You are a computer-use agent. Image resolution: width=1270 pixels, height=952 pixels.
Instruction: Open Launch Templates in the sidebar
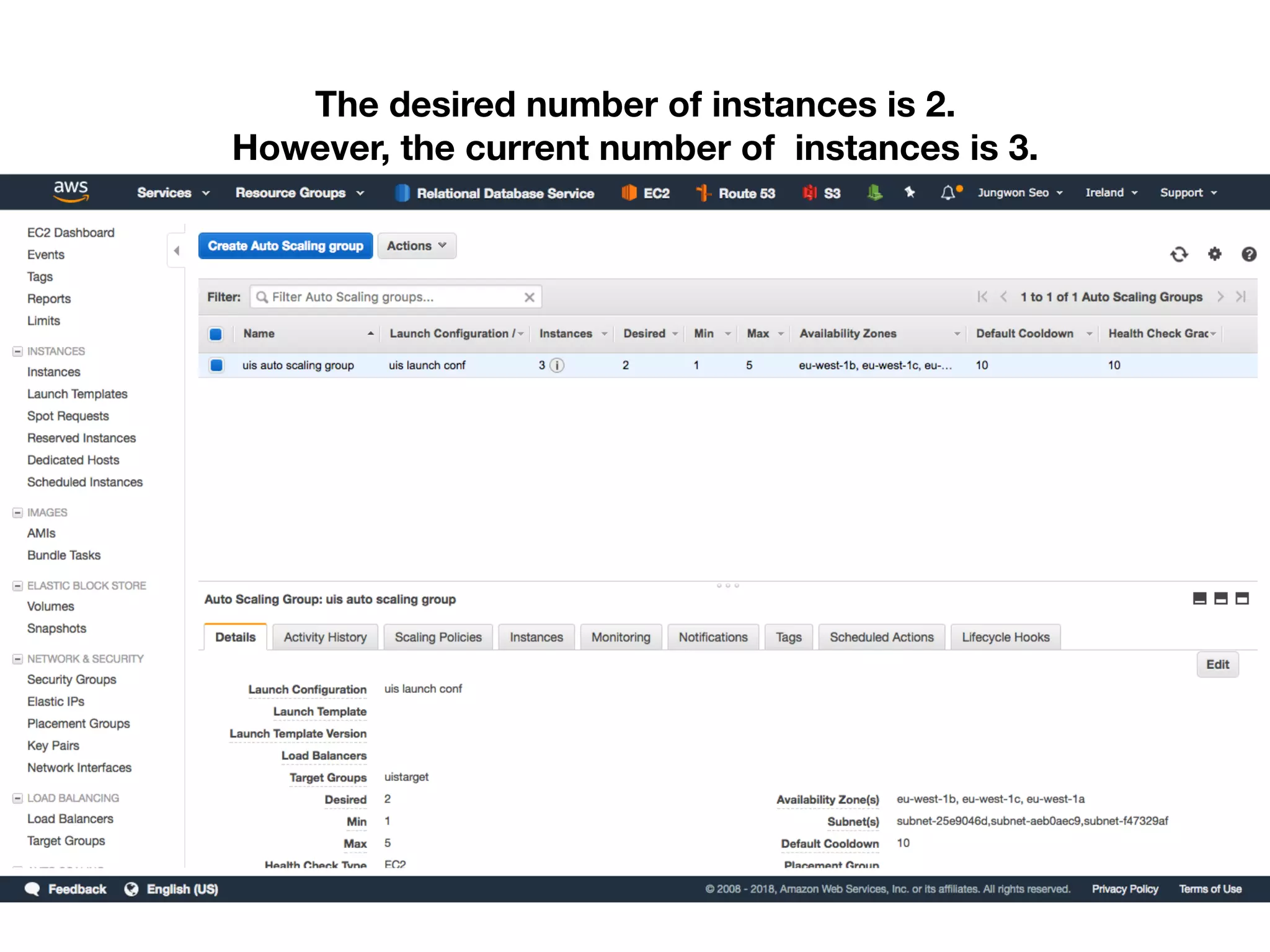(77, 394)
